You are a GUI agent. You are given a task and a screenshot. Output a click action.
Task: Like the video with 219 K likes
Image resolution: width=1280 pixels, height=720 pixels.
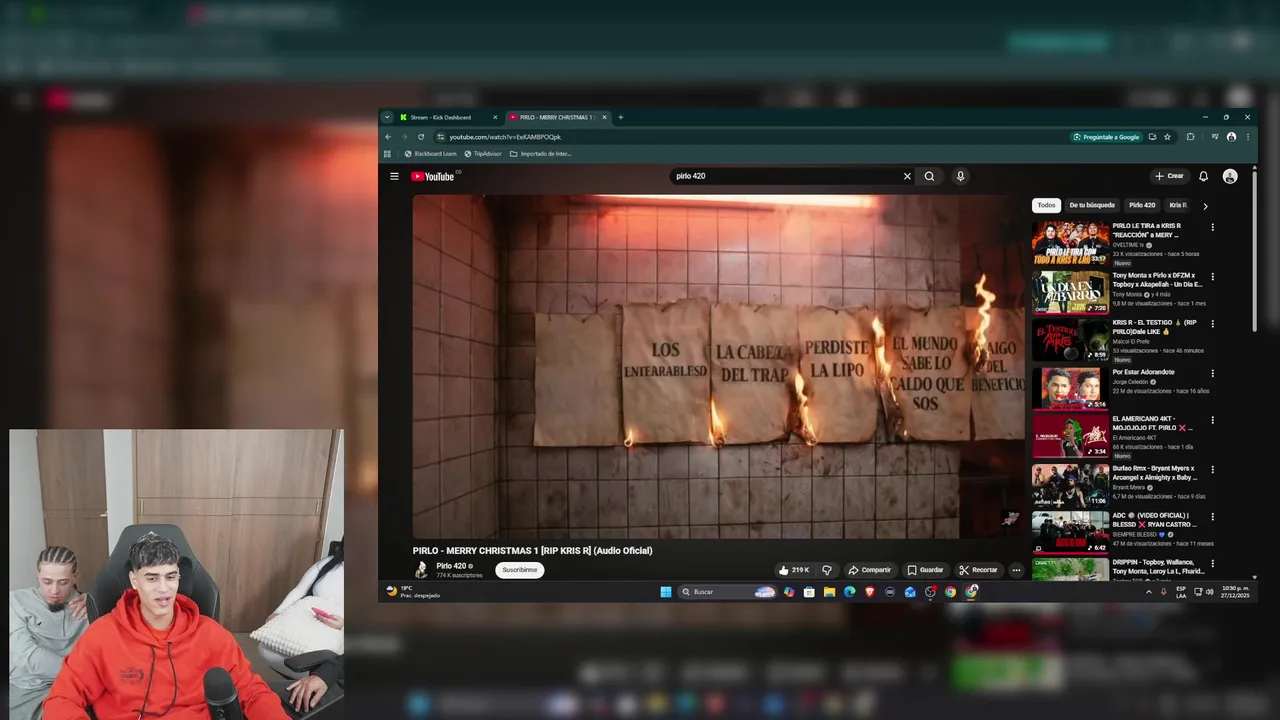click(795, 570)
